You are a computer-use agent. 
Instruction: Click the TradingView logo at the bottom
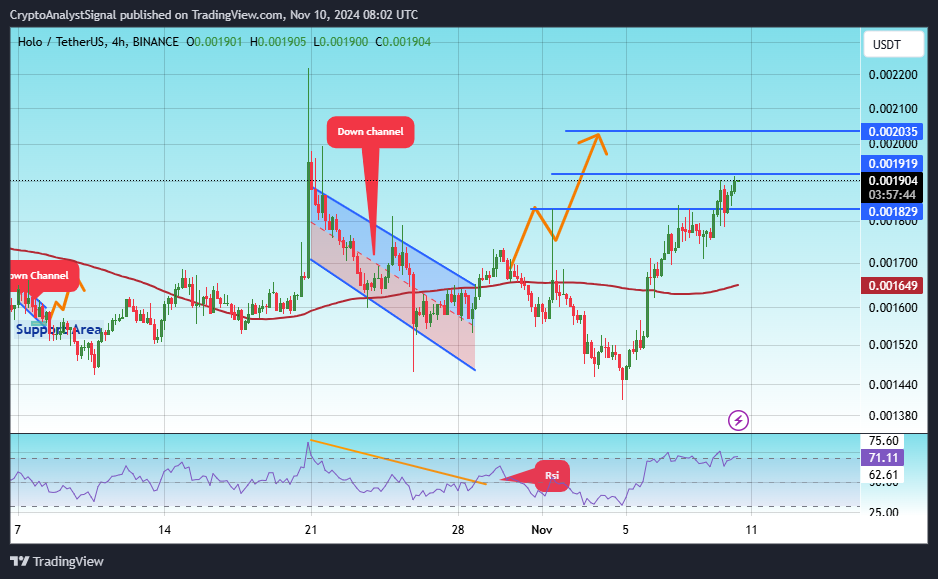coord(57,561)
